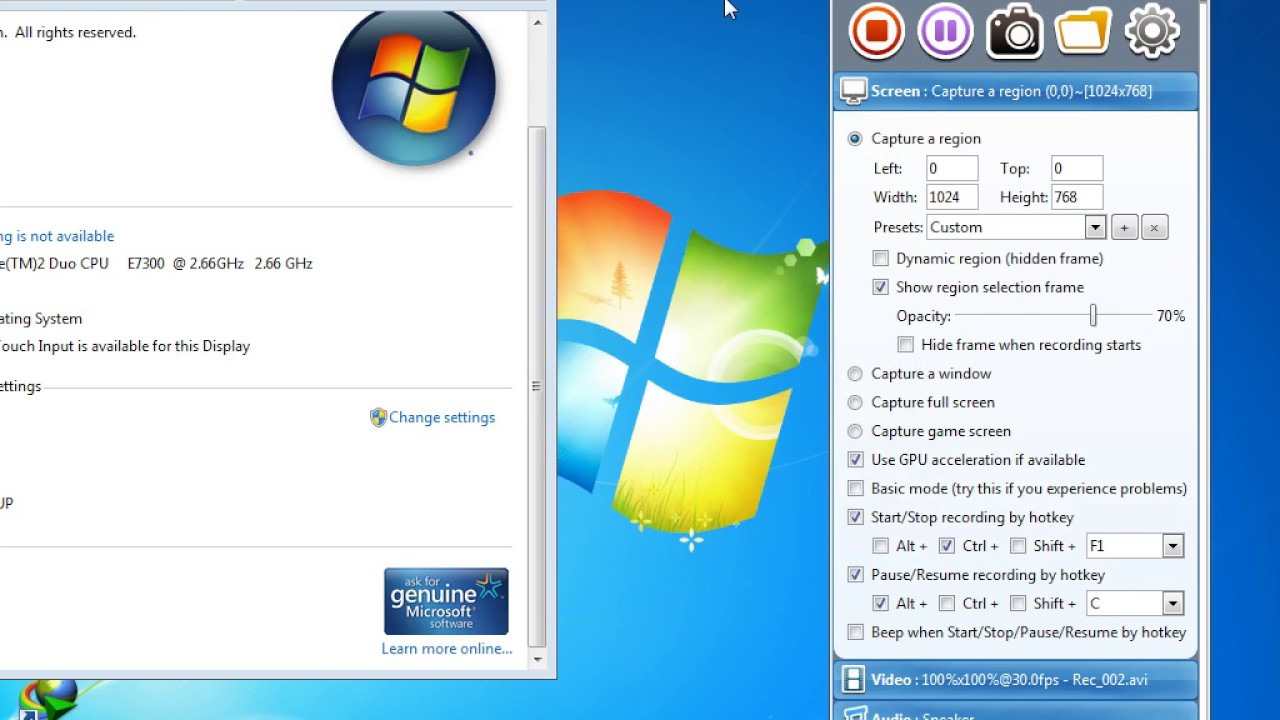Screen dimensions: 1280x720
Task: Expand the Audio section header
Action: 1015,713
